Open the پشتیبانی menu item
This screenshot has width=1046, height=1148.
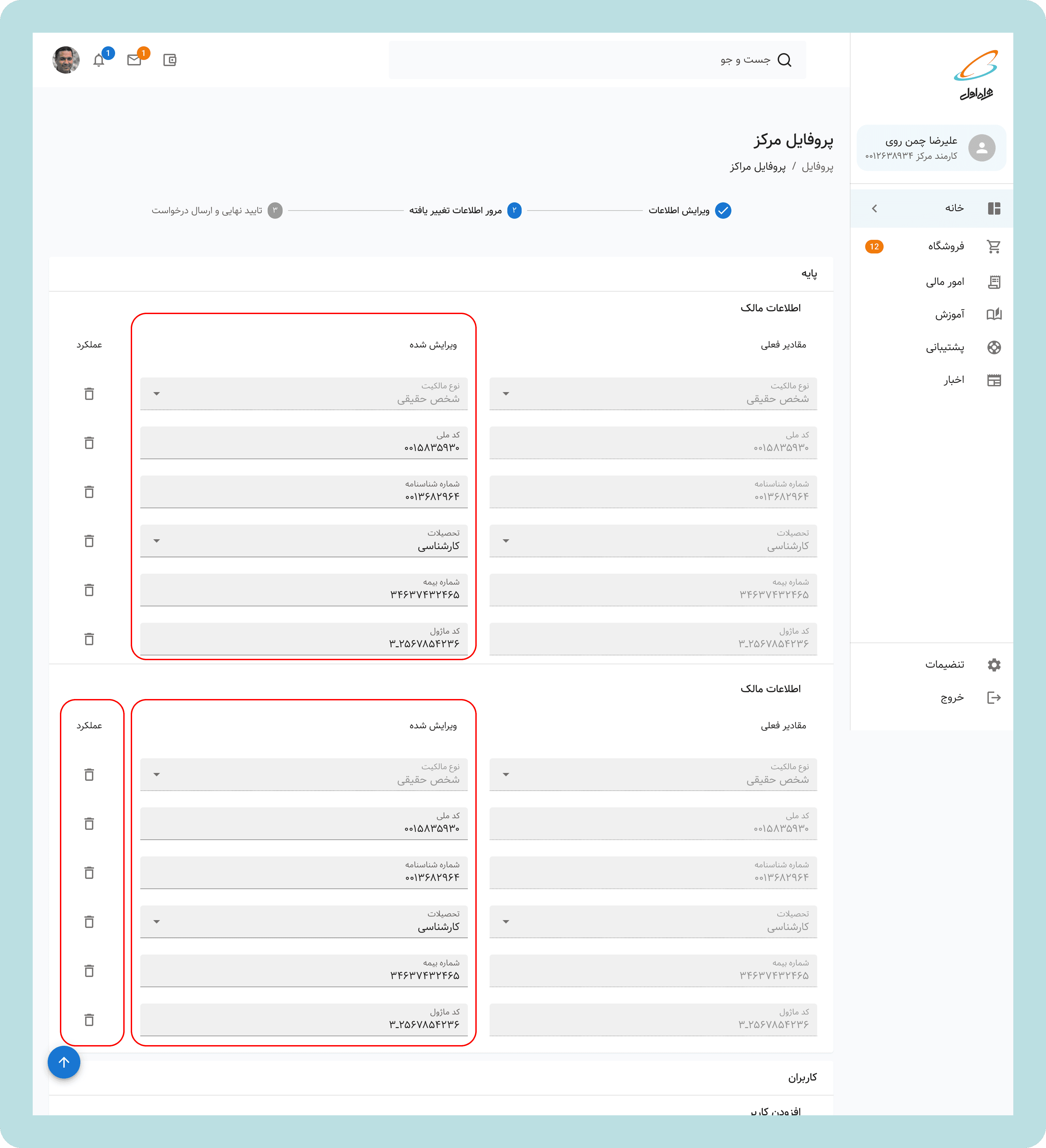coord(945,347)
